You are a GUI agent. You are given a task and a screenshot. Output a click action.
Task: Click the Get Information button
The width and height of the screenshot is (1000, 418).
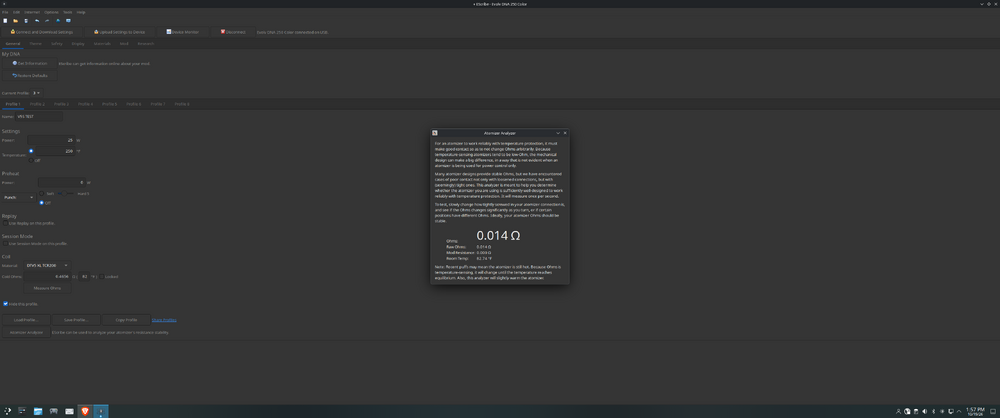(29, 63)
